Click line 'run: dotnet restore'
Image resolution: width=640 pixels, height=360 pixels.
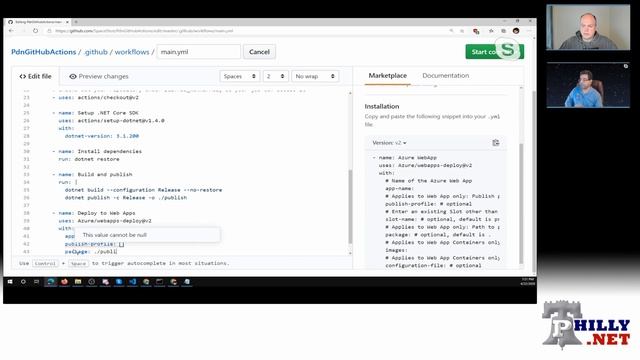89,159
